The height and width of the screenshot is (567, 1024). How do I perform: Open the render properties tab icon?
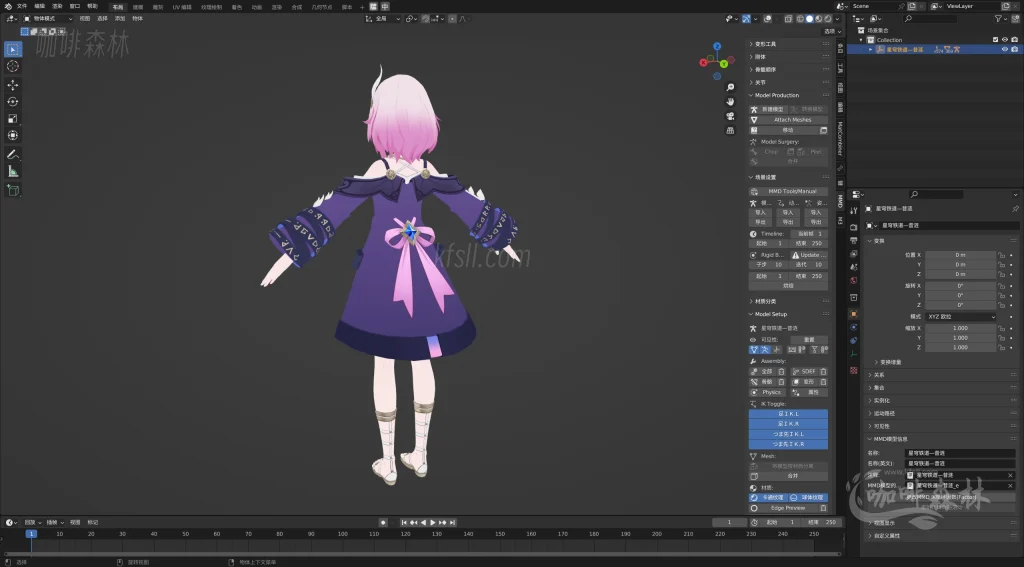pos(854,227)
